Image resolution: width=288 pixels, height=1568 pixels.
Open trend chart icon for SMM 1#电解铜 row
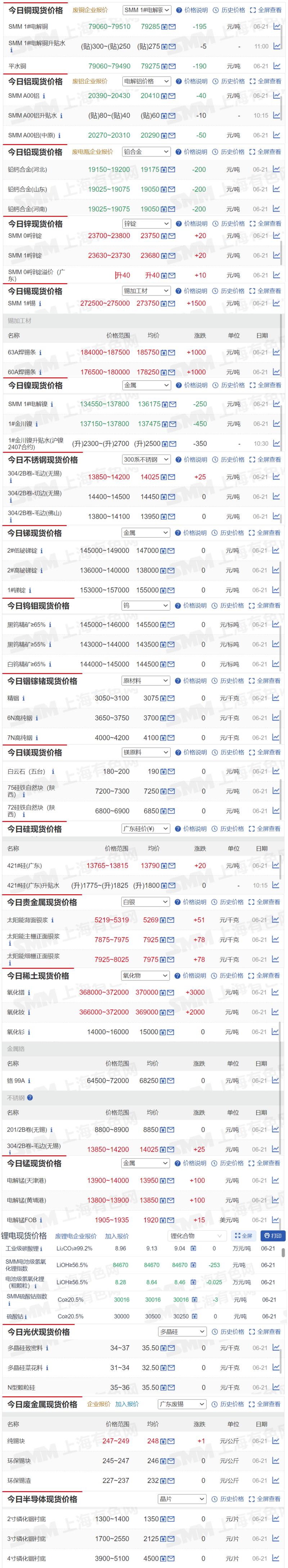pos(276,27)
